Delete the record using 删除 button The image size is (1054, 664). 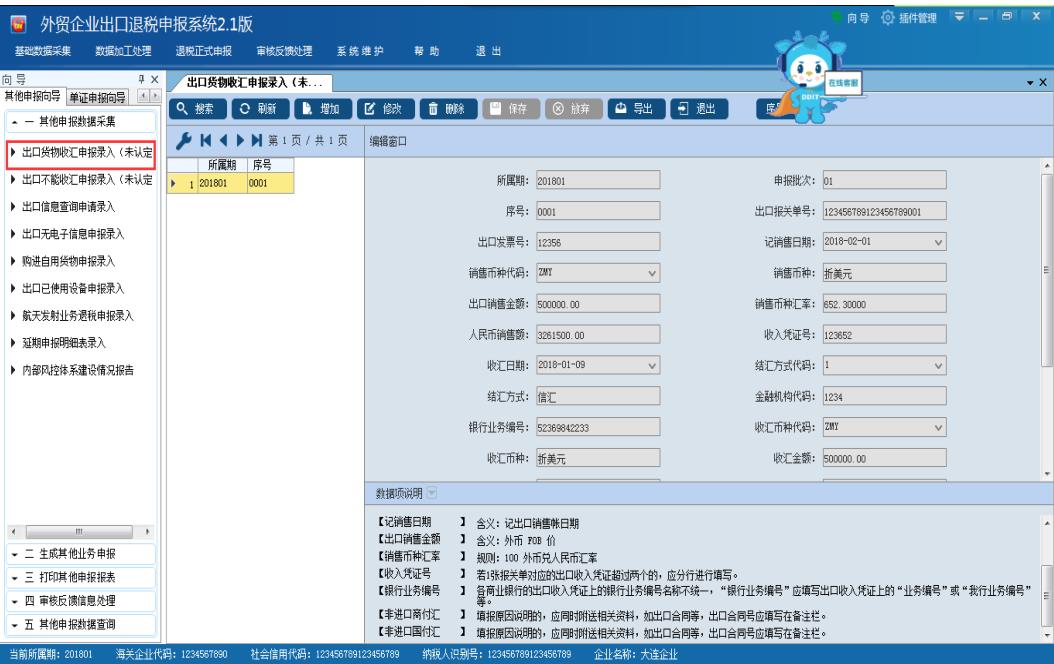444,108
